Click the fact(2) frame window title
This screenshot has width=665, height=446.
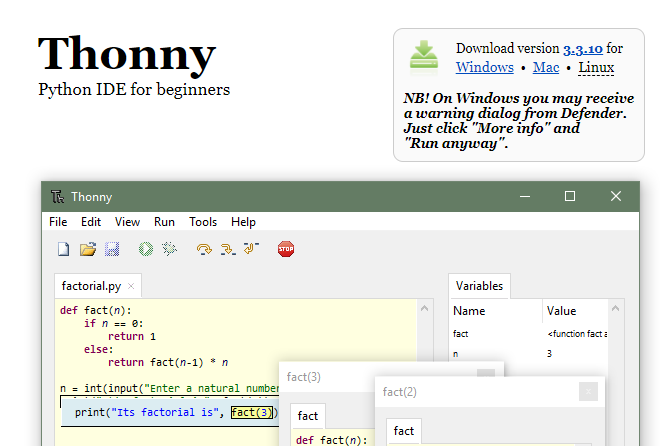(400, 392)
